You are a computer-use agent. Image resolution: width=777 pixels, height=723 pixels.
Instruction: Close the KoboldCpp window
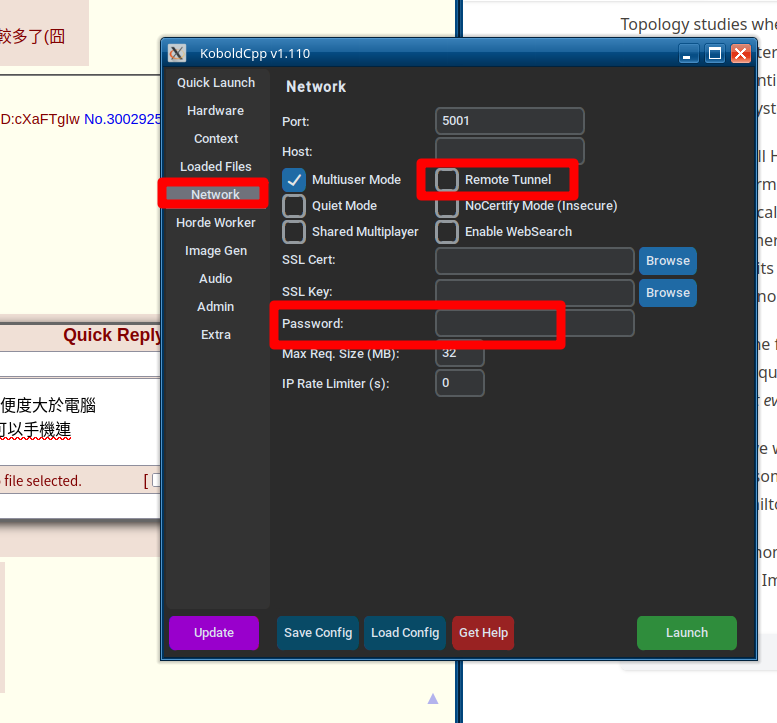tap(740, 54)
